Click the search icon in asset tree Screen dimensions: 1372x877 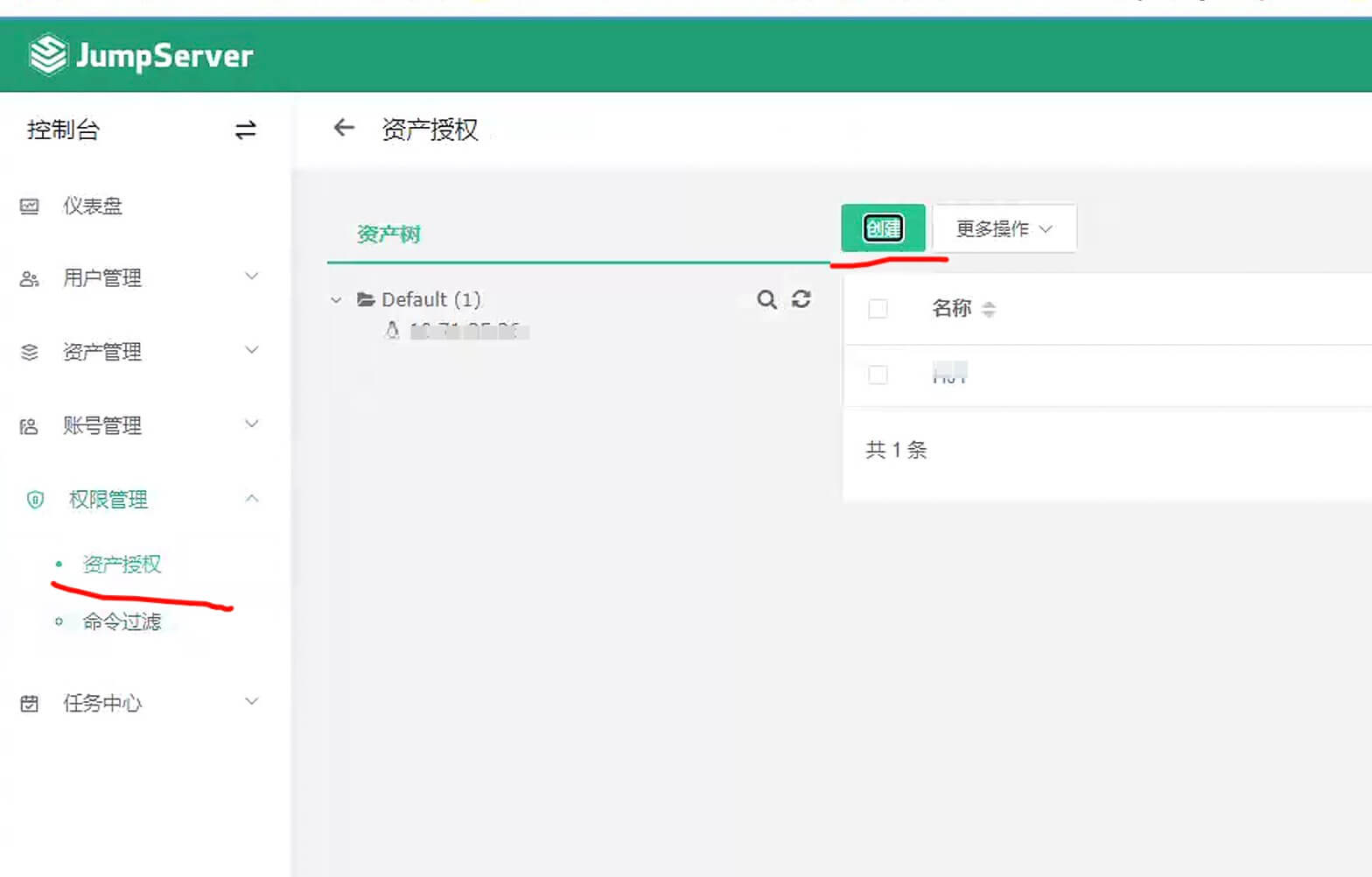(x=766, y=300)
